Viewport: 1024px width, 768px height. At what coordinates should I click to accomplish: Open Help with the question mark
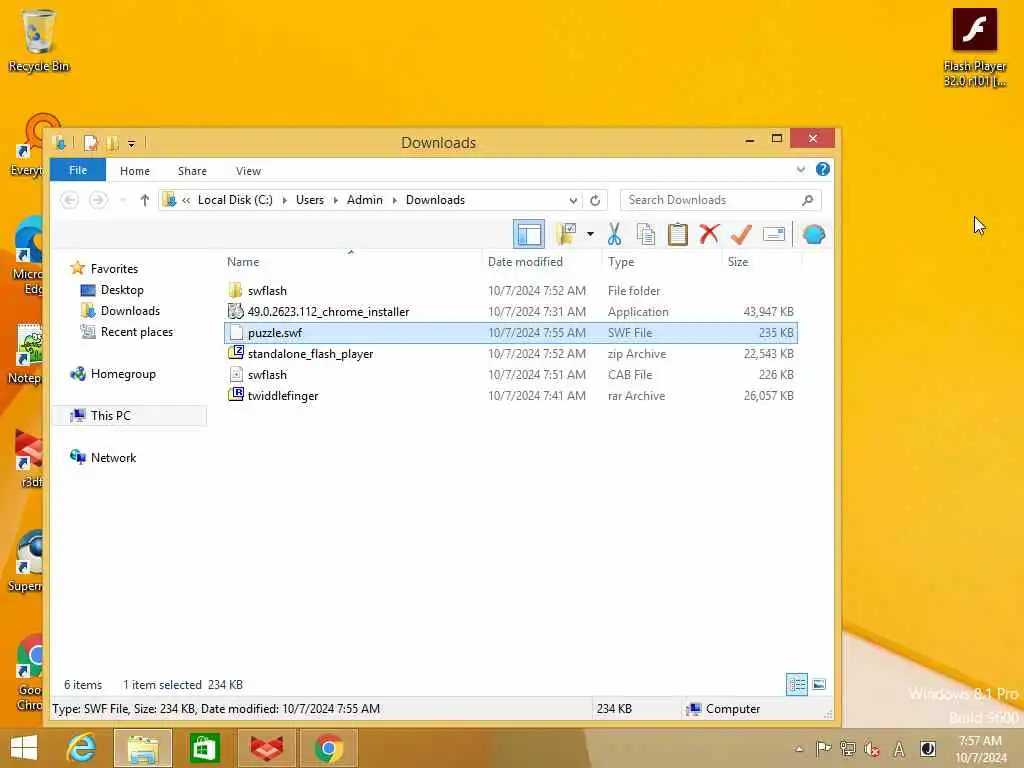(x=823, y=169)
